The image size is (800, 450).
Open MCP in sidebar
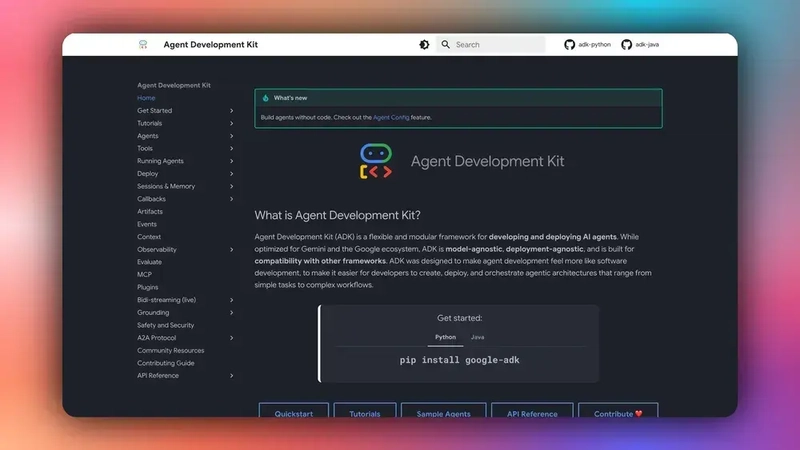[144, 274]
